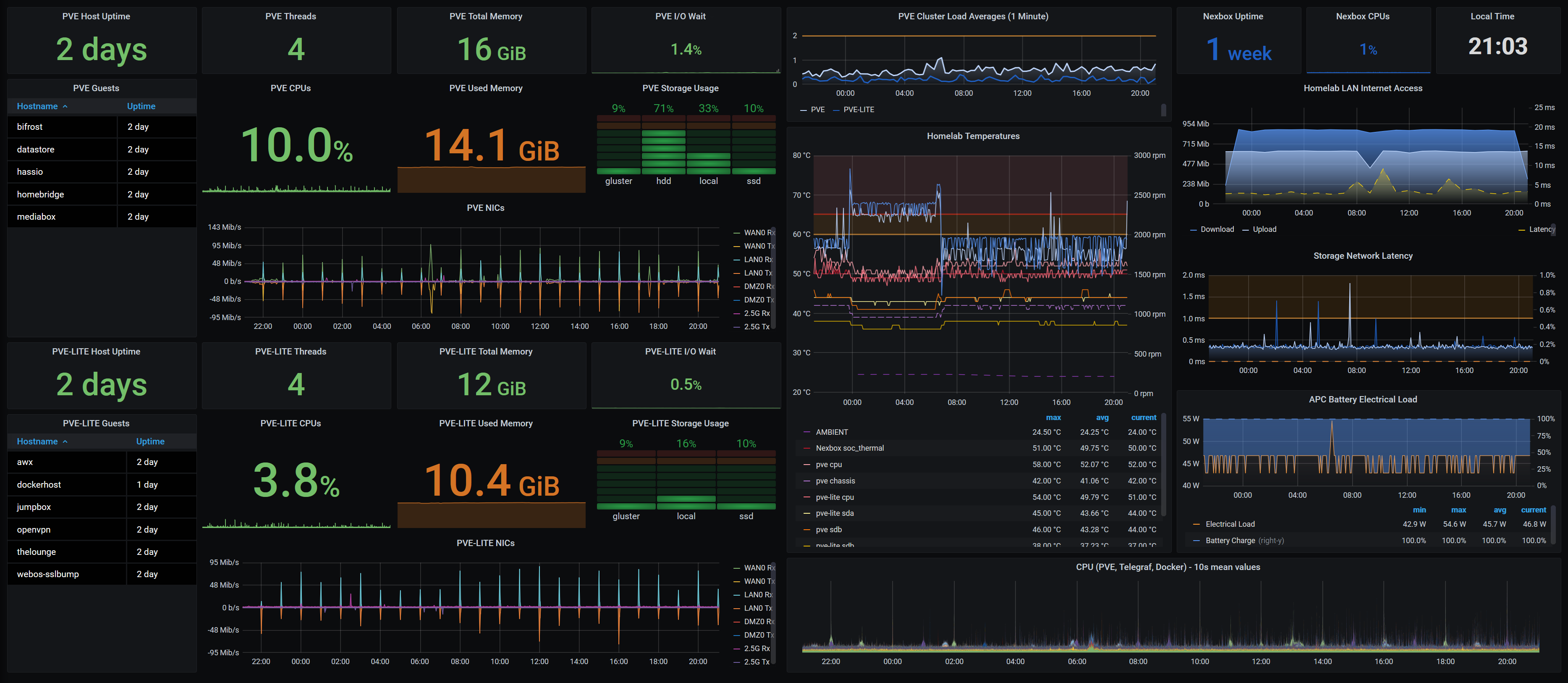Open the PVE NICs panel title dropdown
1568x683 pixels.
485,208
